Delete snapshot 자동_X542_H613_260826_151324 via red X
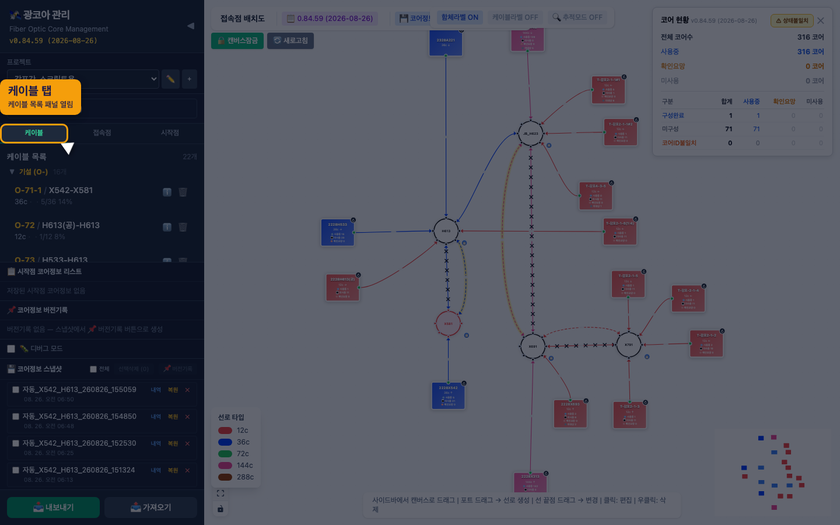The image size is (840, 525). click(x=187, y=470)
